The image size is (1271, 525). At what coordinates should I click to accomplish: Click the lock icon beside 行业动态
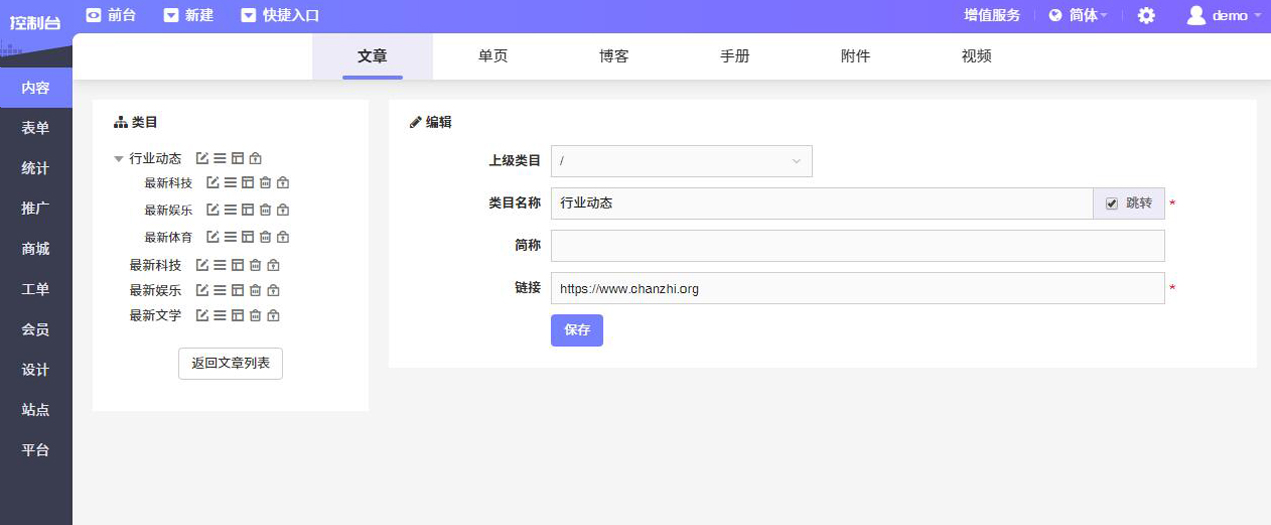(x=255, y=158)
